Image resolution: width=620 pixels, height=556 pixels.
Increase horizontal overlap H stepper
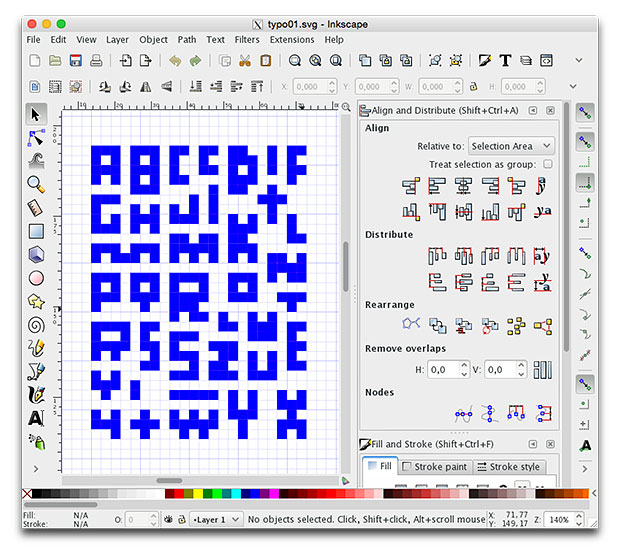coord(465,366)
